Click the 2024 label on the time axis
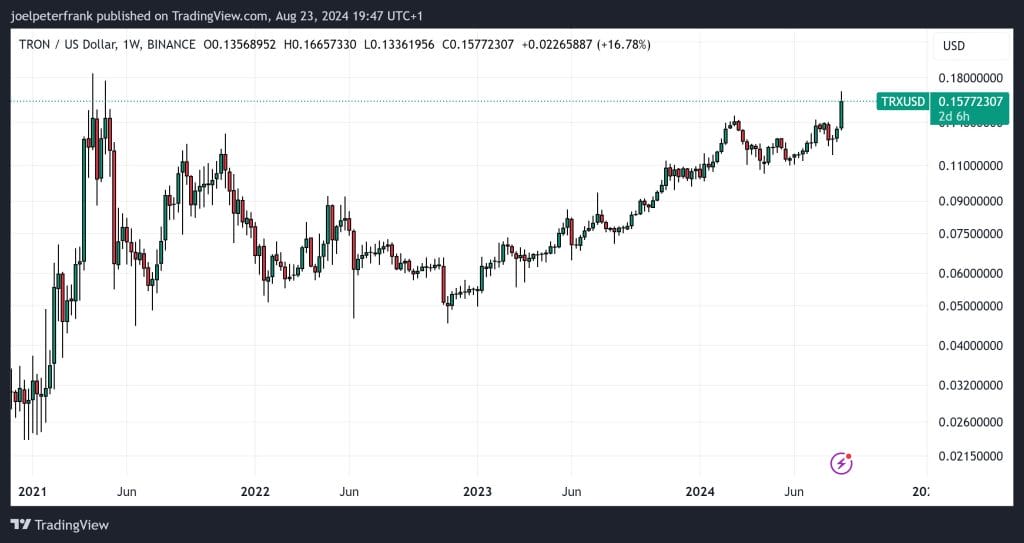1024x543 pixels. [699, 492]
